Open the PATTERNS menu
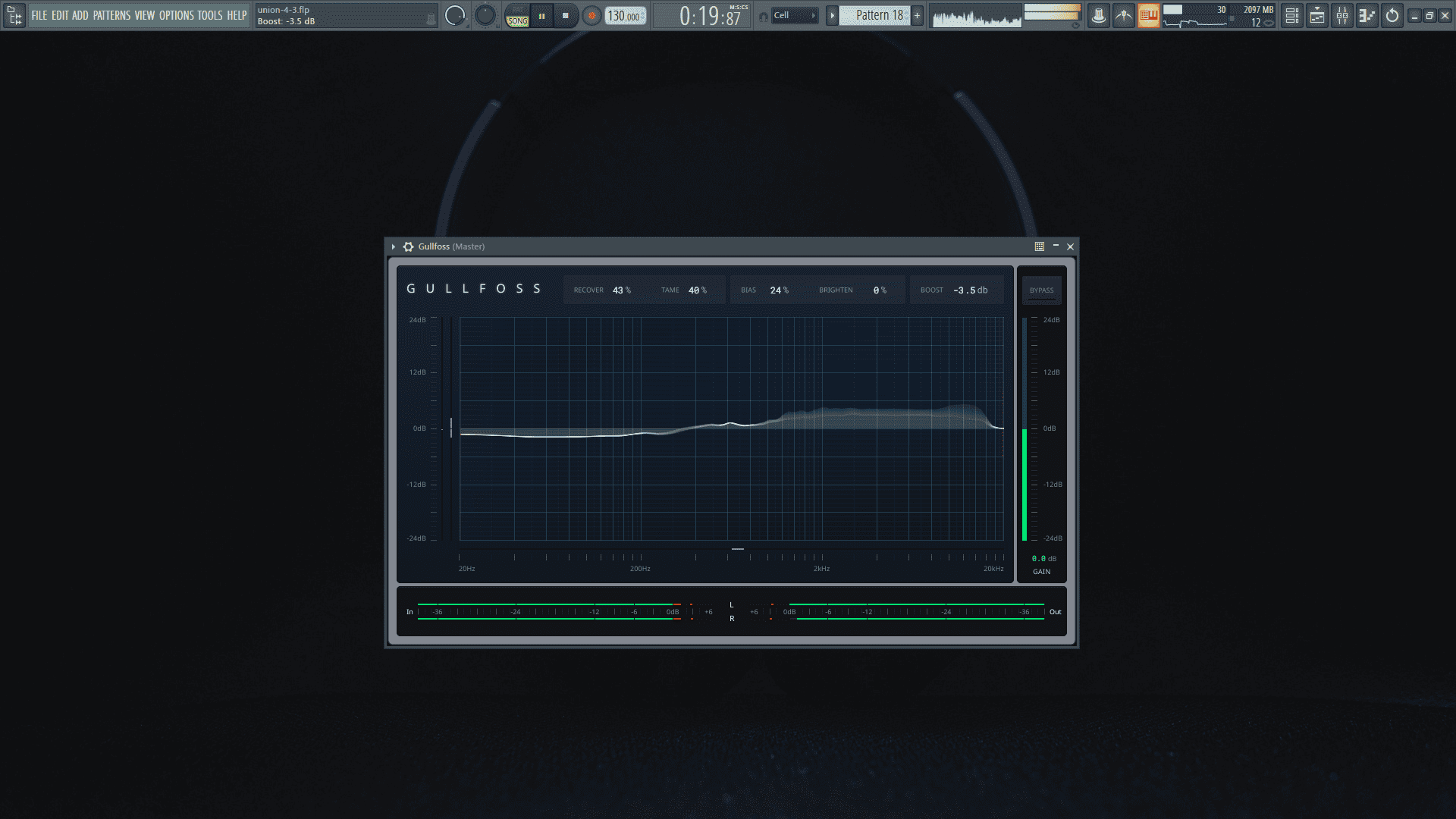The width and height of the screenshot is (1456, 819). [x=111, y=15]
